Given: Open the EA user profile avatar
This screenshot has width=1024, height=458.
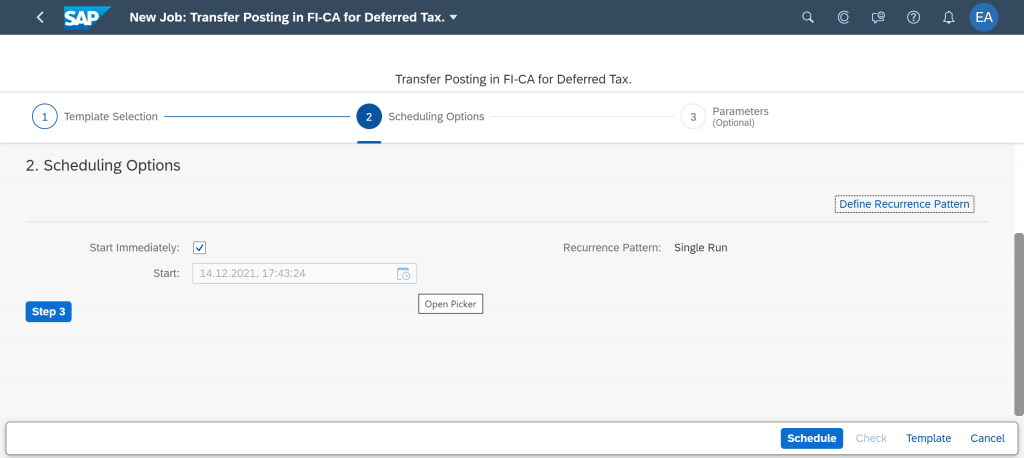Looking at the screenshot, I should (984, 18).
